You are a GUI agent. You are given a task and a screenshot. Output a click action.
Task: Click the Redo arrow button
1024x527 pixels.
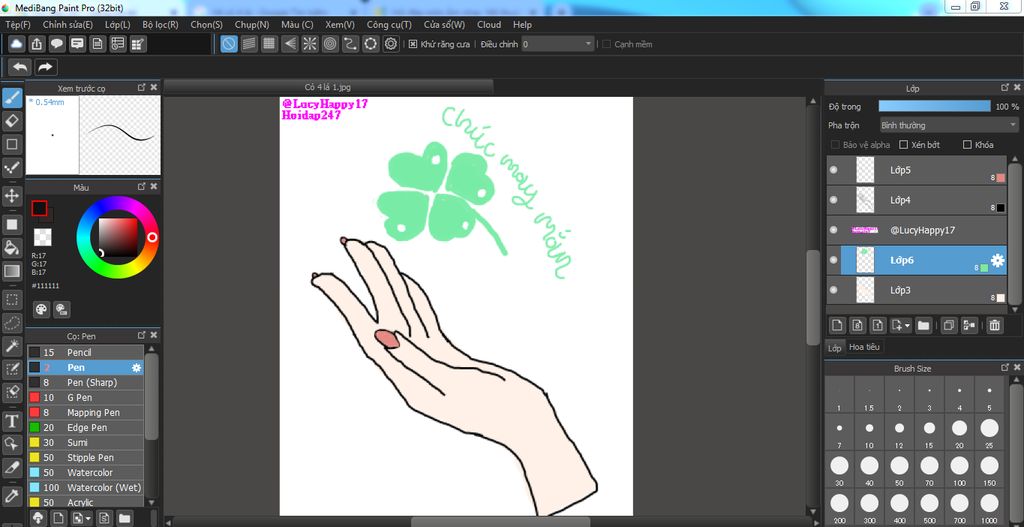tap(46, 67)
